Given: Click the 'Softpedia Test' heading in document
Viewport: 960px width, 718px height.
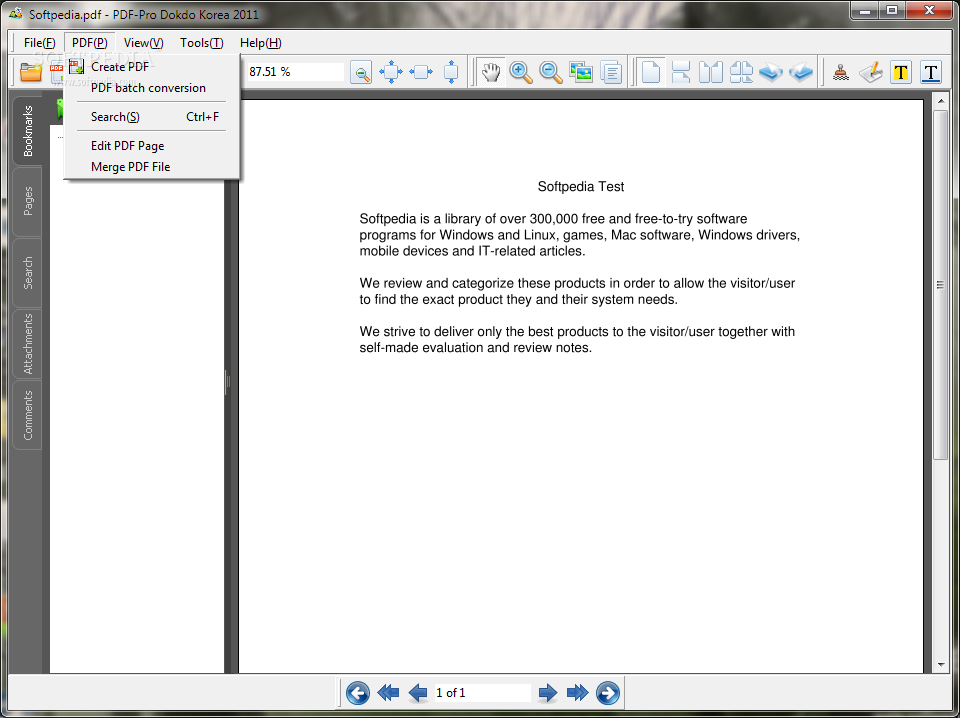Looking at the screenshot, I should coord(580,187).
